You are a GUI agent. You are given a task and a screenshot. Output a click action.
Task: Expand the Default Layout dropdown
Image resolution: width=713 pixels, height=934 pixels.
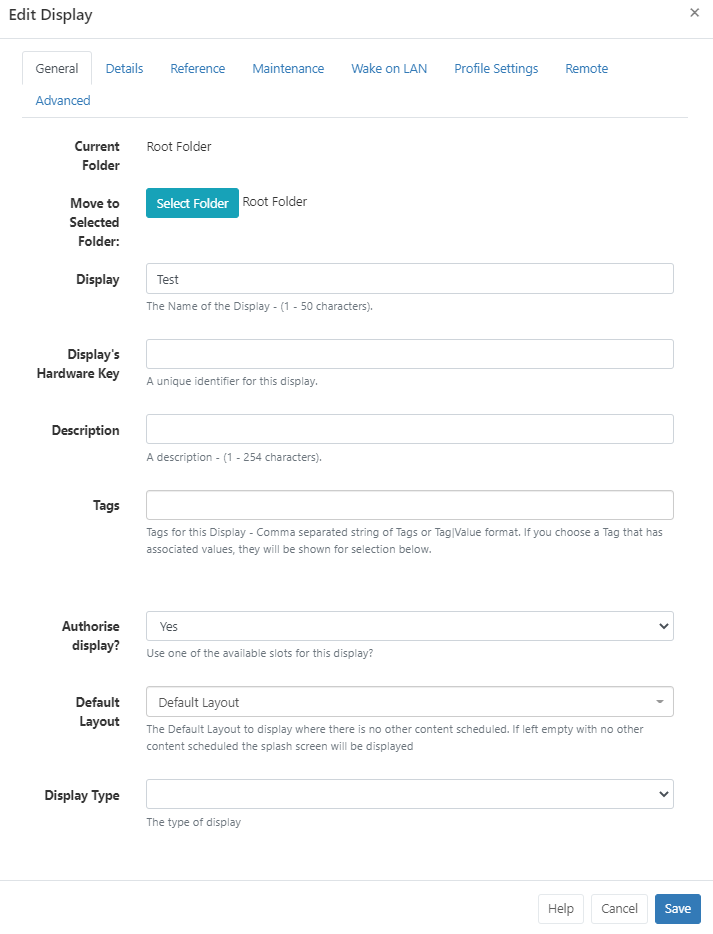click(x=409, y=702)
